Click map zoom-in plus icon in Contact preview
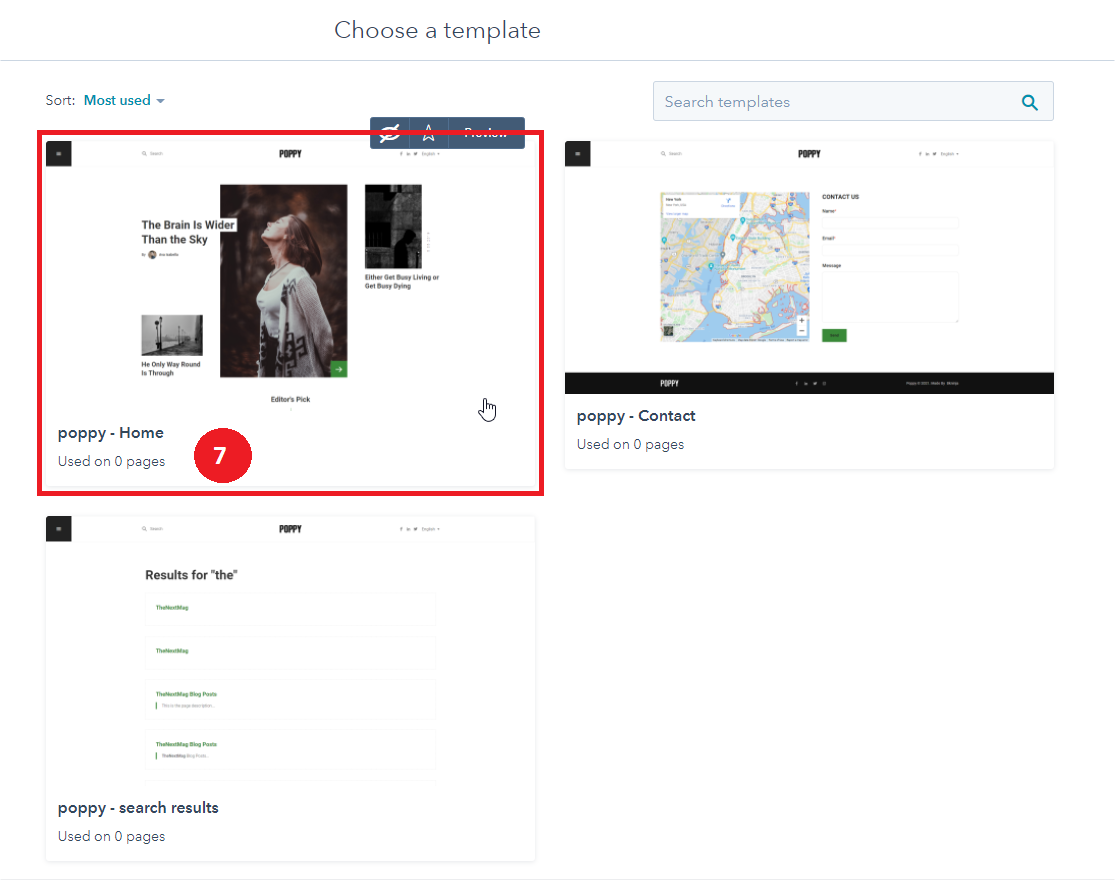 point(801,321)
